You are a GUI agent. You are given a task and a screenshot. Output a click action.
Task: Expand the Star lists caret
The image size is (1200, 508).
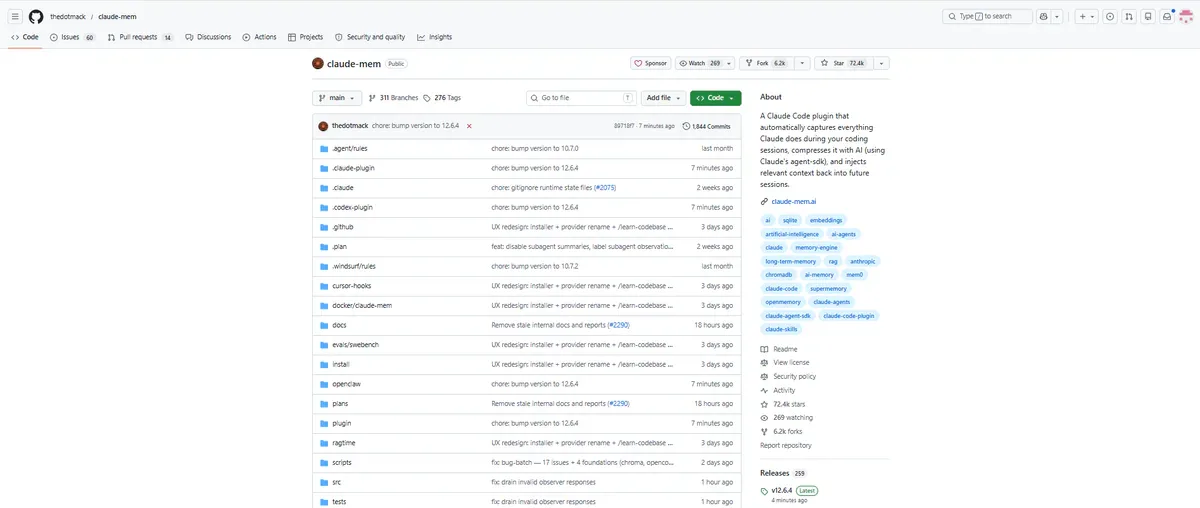pyautogui.click(x=882, y=63)
